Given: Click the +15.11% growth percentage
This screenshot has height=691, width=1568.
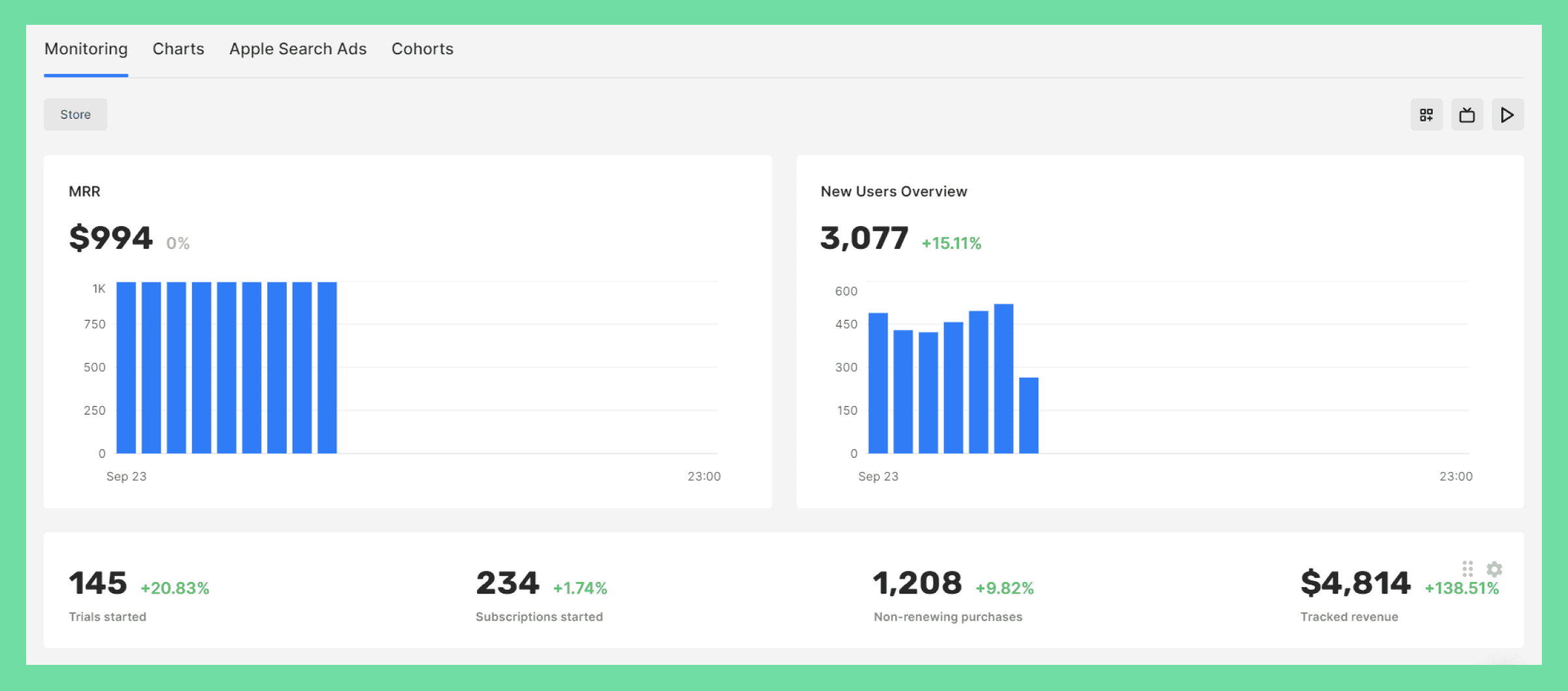Looking at the screenshot, I should click(951, 242).
